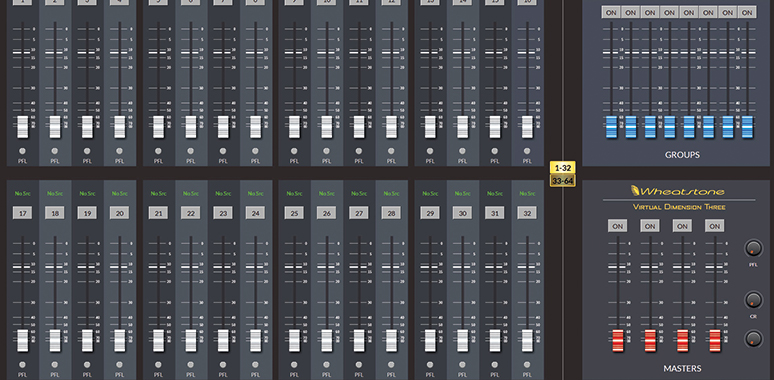Open No Src source selector above channel 25
774x380 pixels.
294,193
